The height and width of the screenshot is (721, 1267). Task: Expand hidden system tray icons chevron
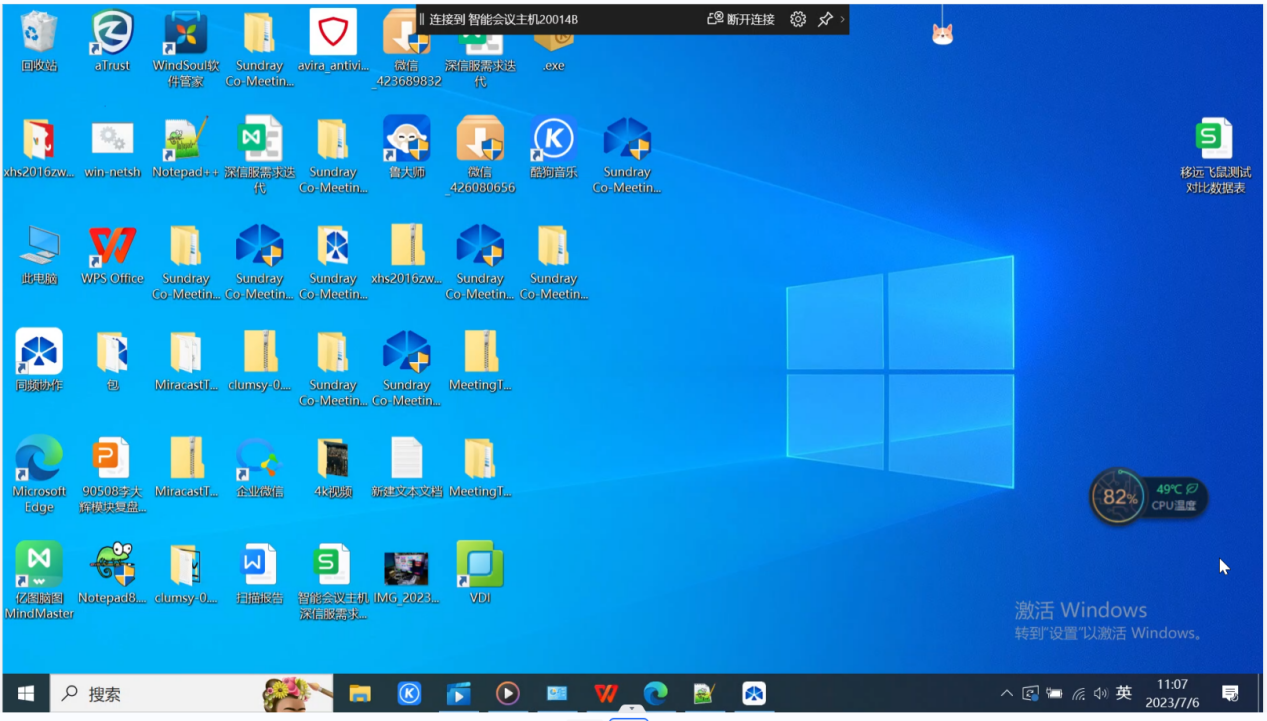[1006, 693]
